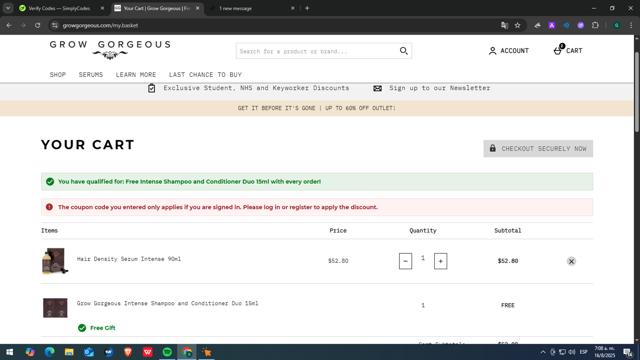Click the site info icon in address bar
The image size is (640, 360).
click(55, 25)
